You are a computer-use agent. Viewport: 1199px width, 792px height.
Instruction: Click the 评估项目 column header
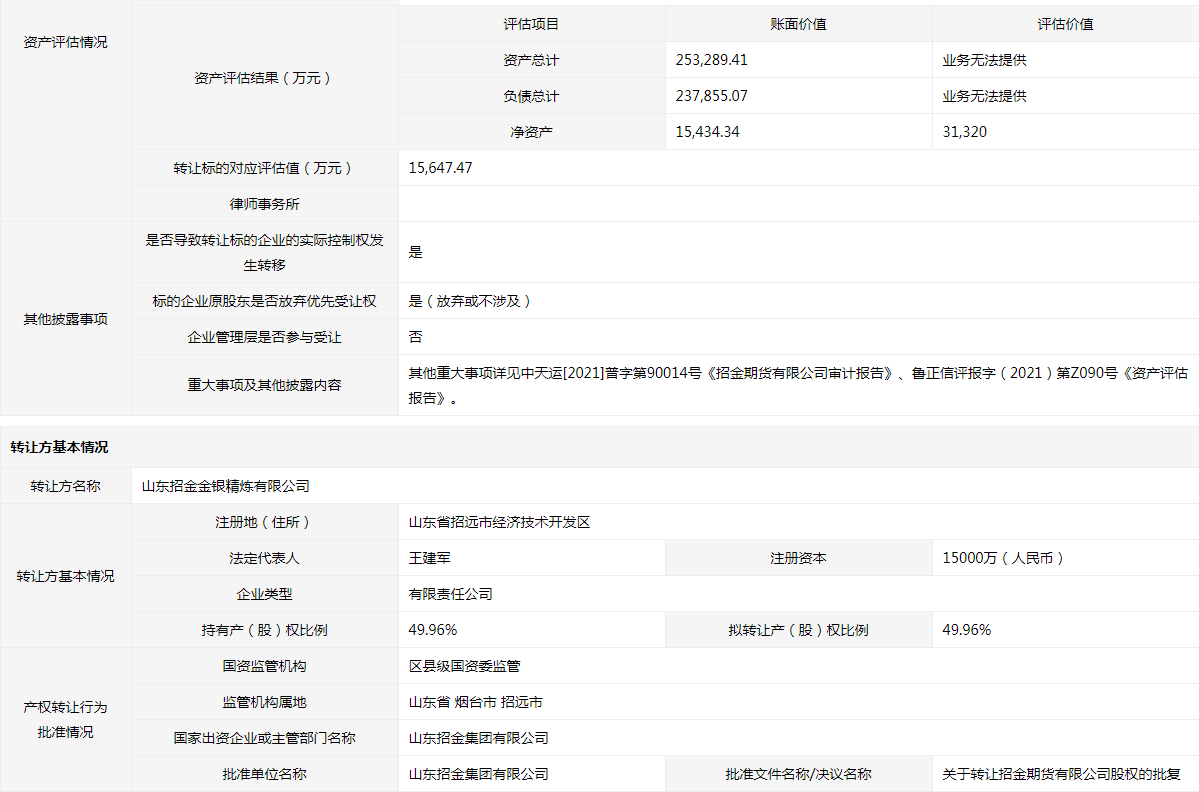coord(531,24)
